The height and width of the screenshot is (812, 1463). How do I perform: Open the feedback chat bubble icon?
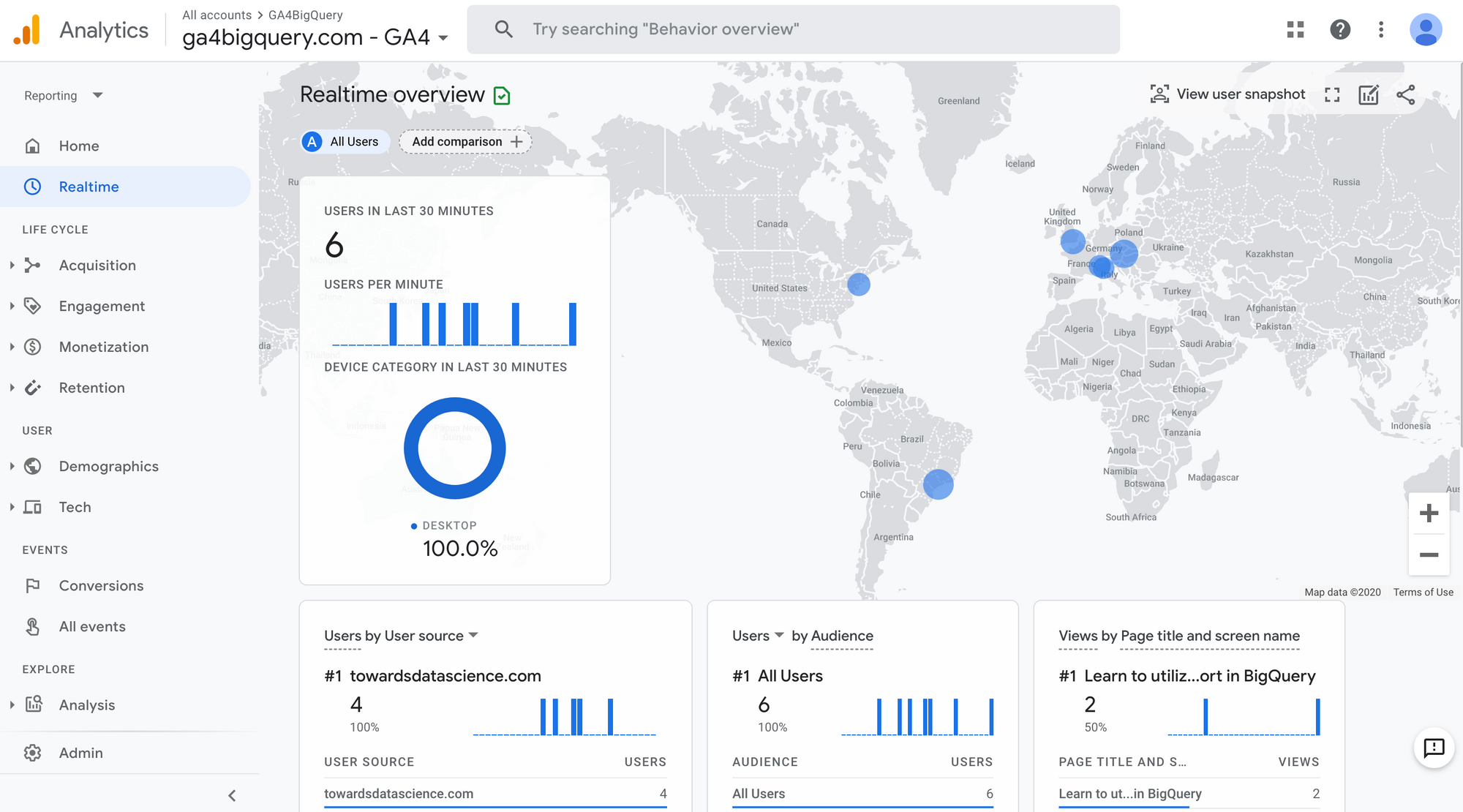1433,747
